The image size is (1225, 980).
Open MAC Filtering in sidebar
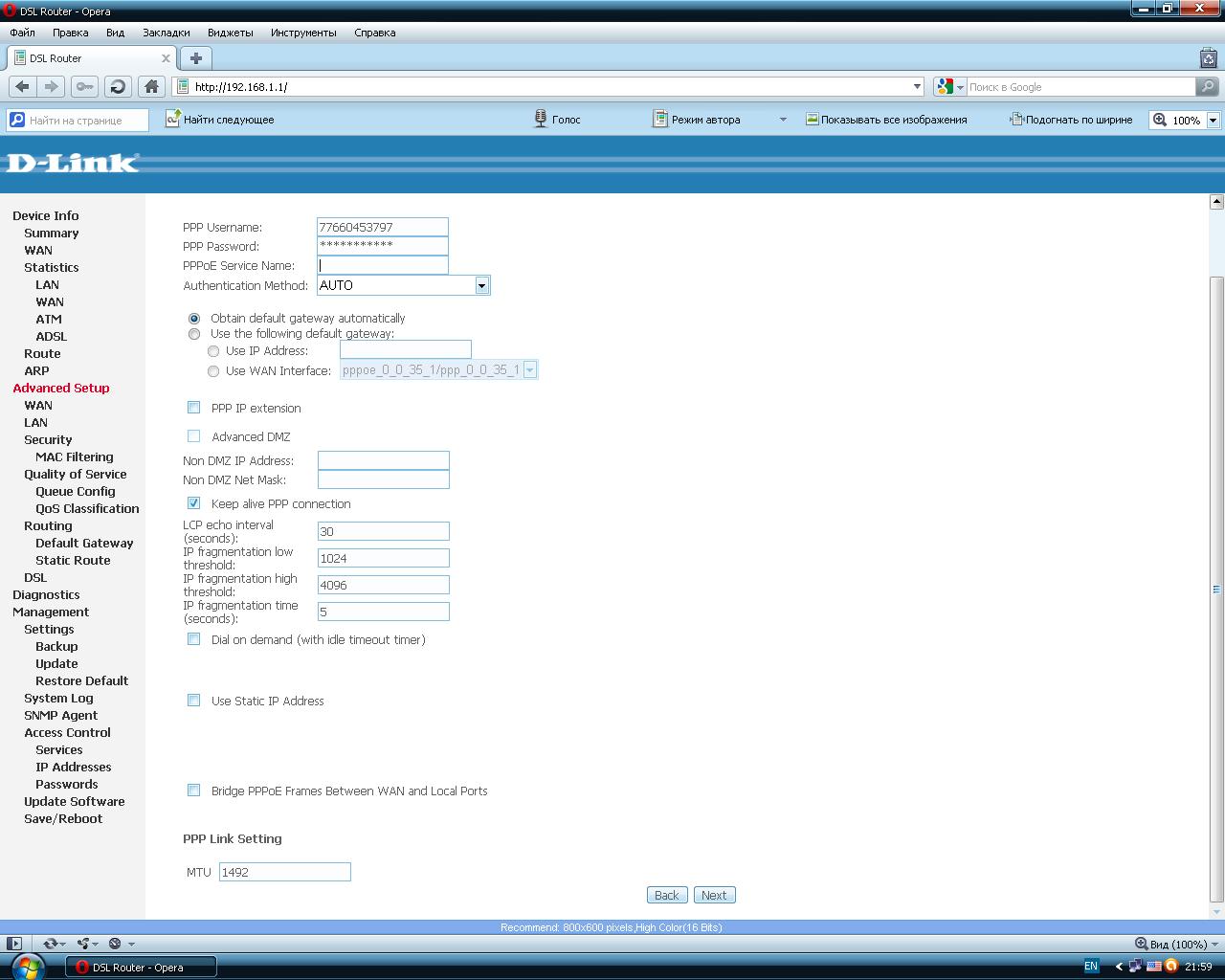[x=75, y=457]
